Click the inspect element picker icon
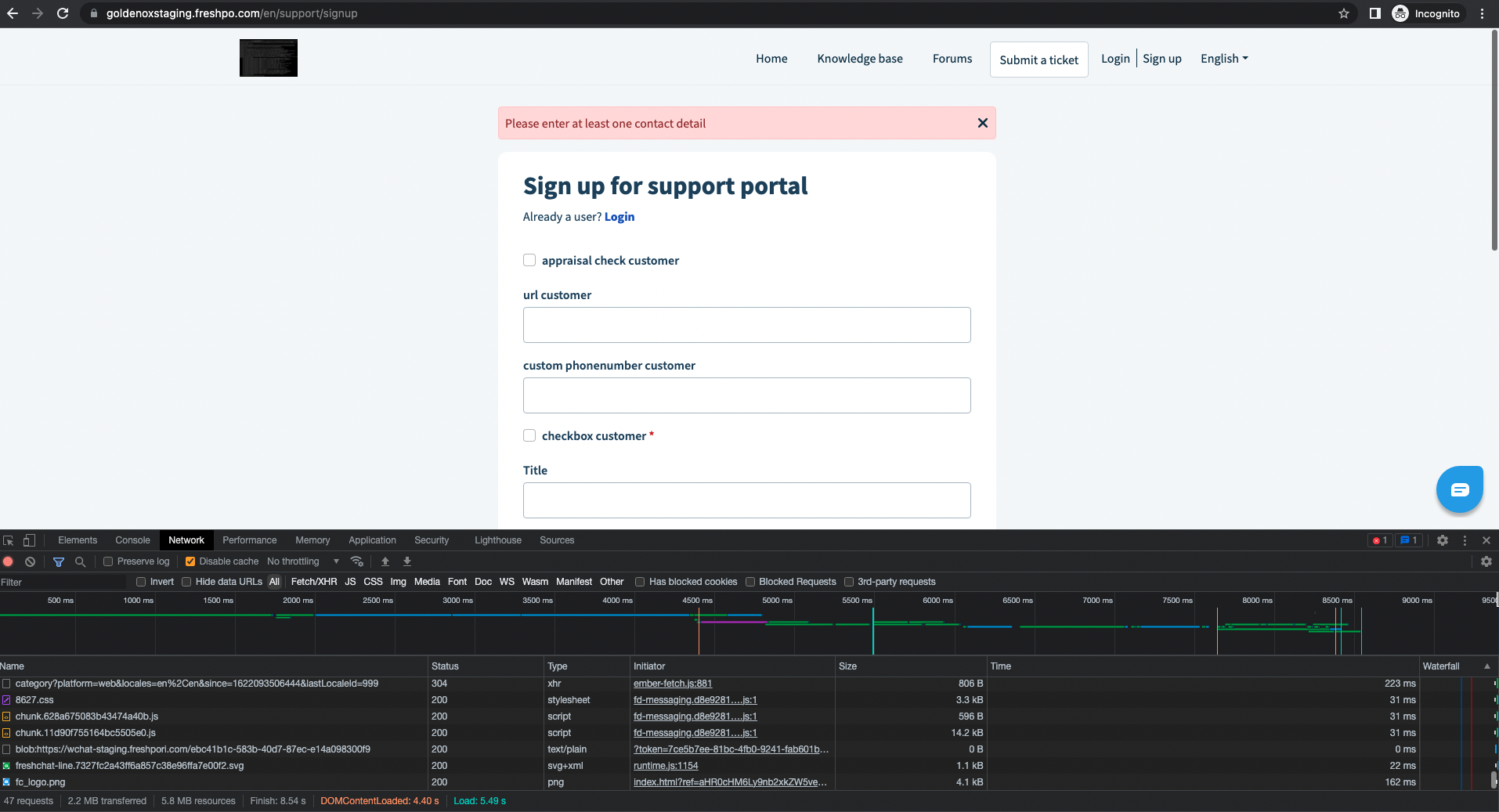Screen dimensions: 1499x812 [9, 540]
